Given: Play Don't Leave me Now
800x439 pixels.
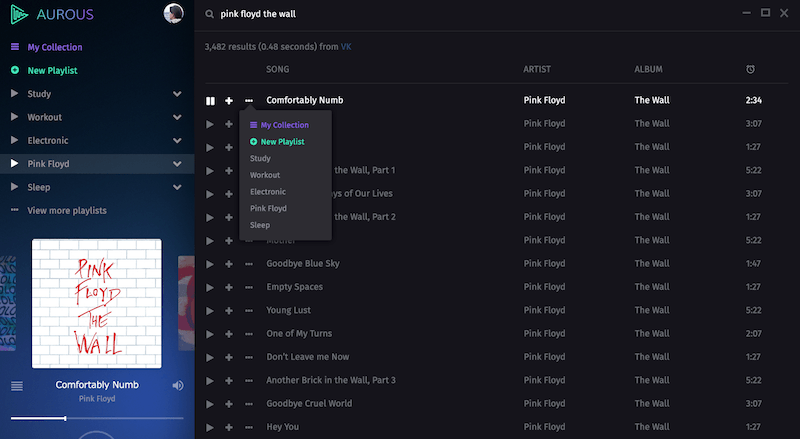Looking at the screenshot, I should [210, 358].
